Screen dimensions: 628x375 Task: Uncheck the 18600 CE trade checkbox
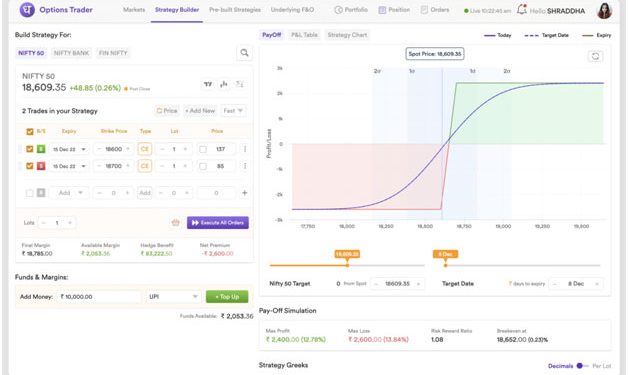[x=30, y=149]
